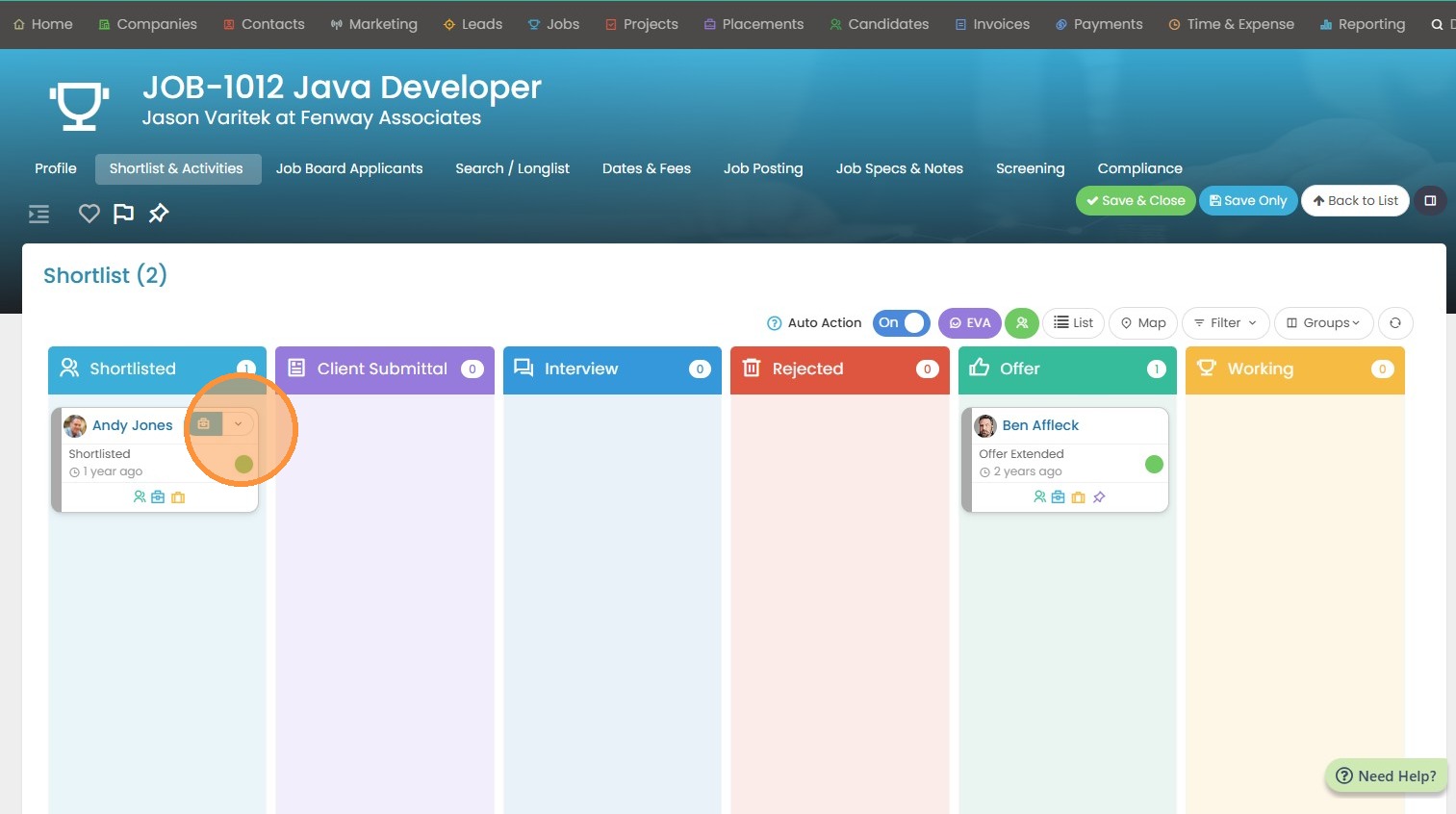Open the Filter dropdown
Image resolution: width=1456 pixels, height=814 pixels.
coord(1225,323)
